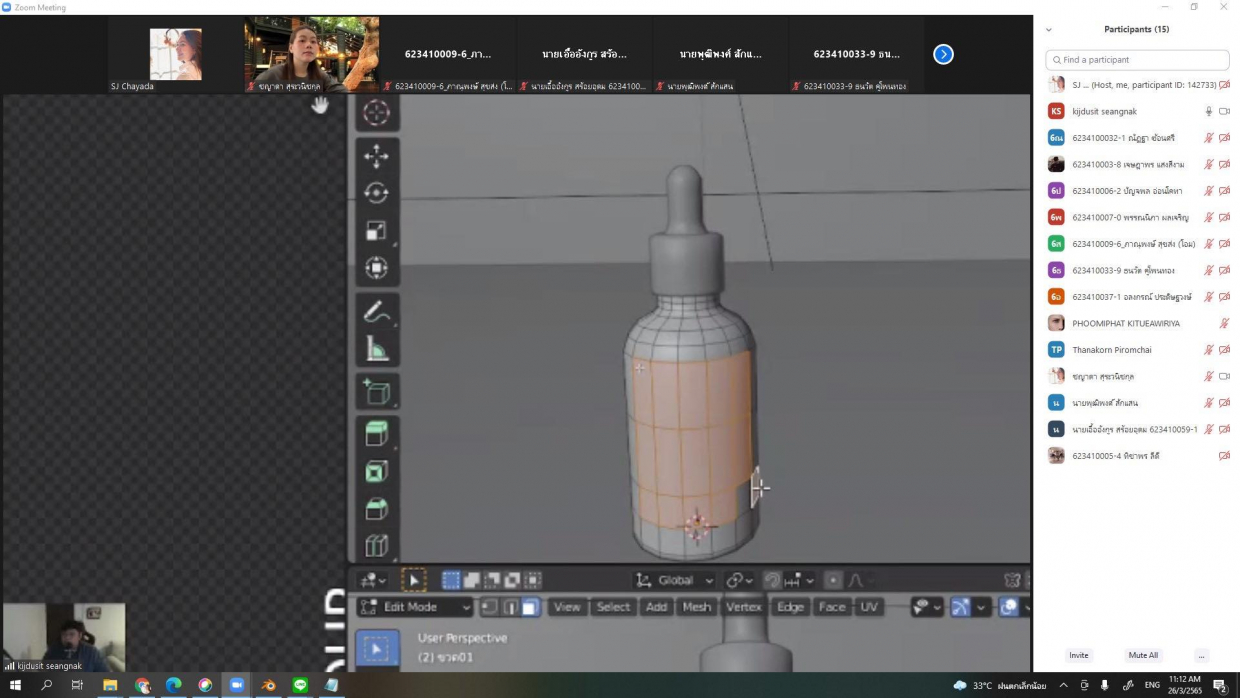The image size is (1240, 698).
Task: Collapse the Participants panel chevron
Action: tap(1048, 30)
